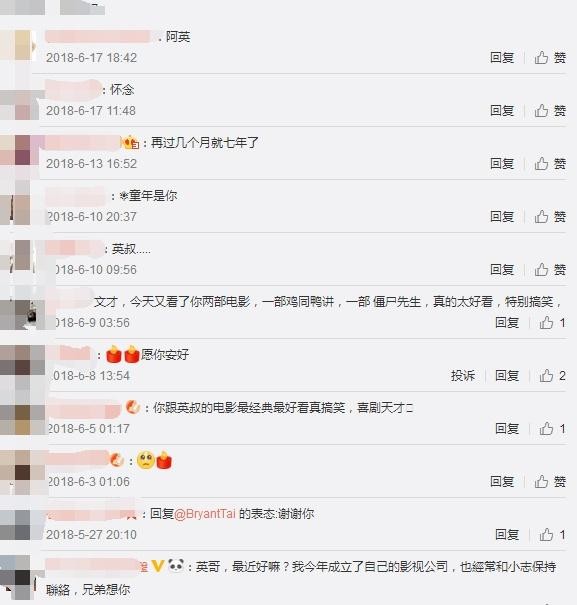Like the crying emoji candle comment
Viewport: 577px width, 605px height.
pos(550,482)
